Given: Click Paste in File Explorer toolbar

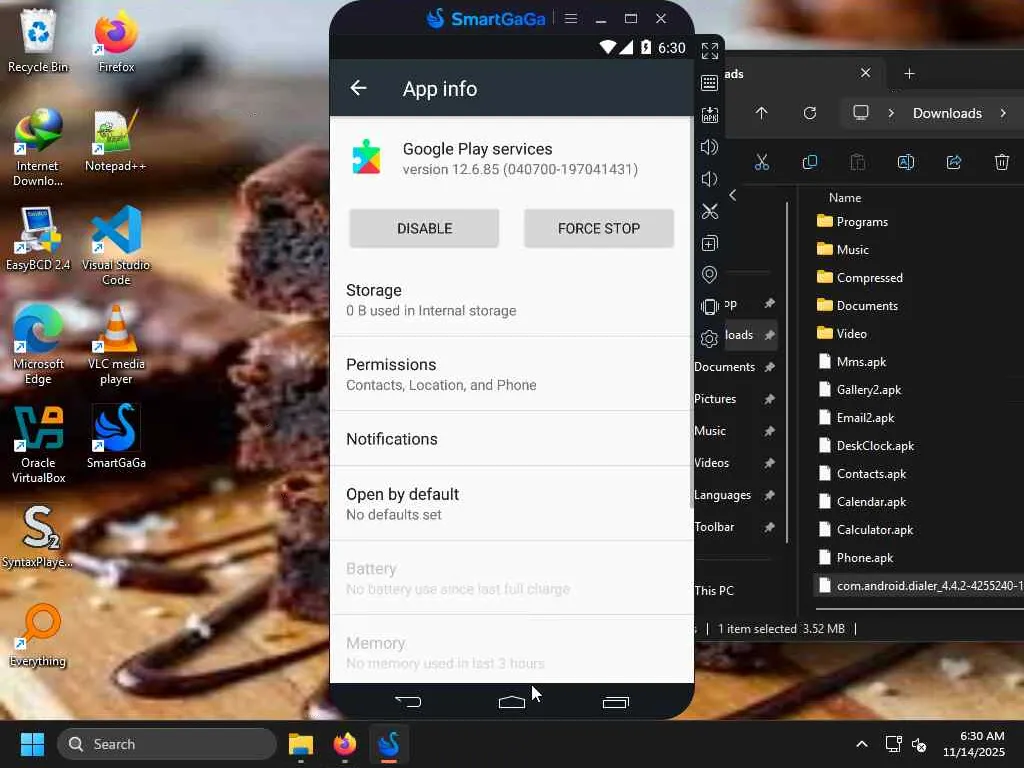Looking at the screenshot, I should [857, 162].
